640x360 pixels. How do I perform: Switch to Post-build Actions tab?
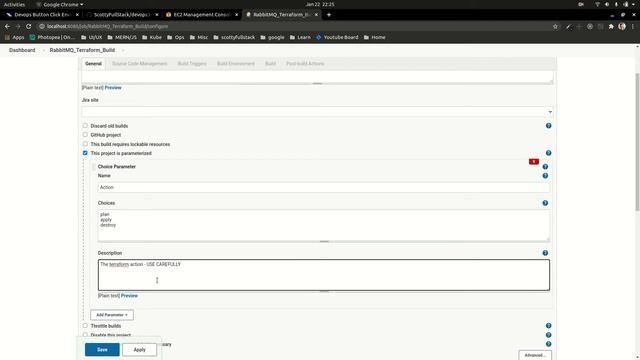[x=305, y=64]
